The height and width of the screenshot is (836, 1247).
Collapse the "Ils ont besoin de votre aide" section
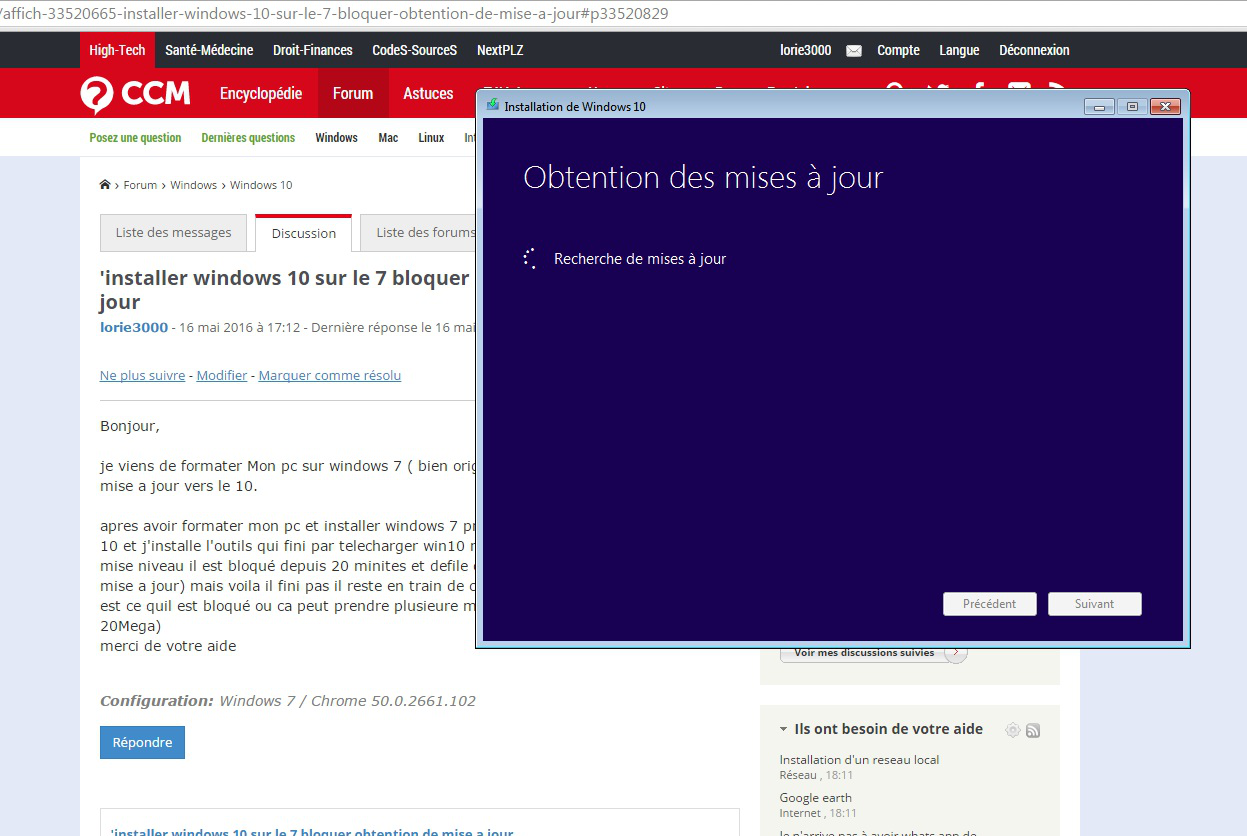pos(783,730)
